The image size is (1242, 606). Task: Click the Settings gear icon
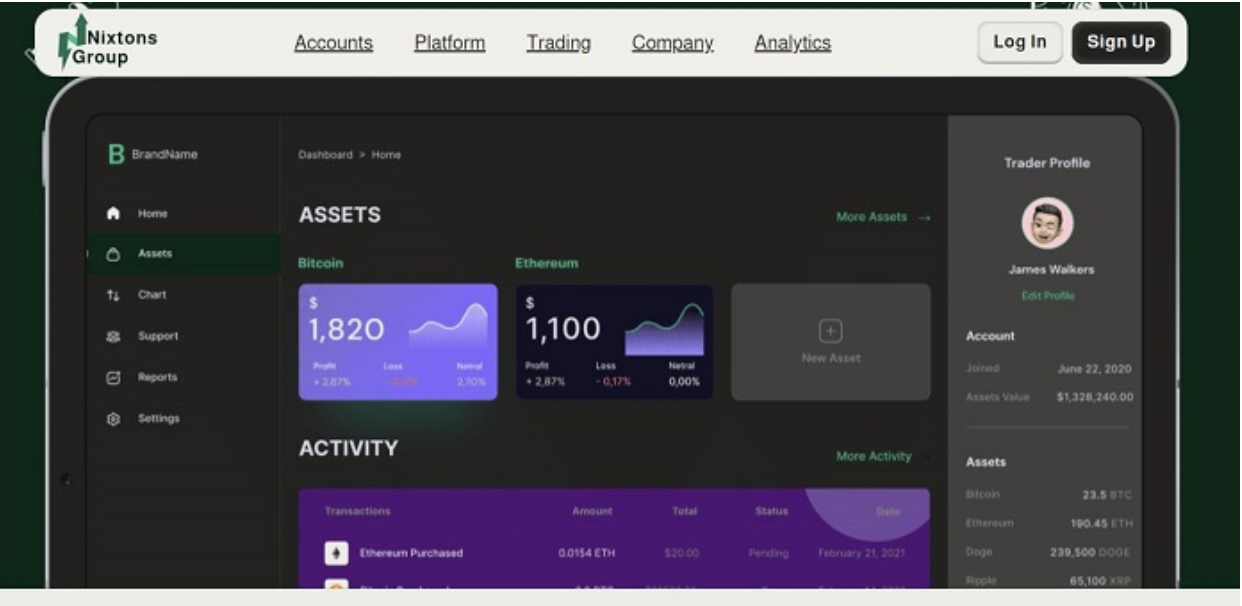pos(114,419)
